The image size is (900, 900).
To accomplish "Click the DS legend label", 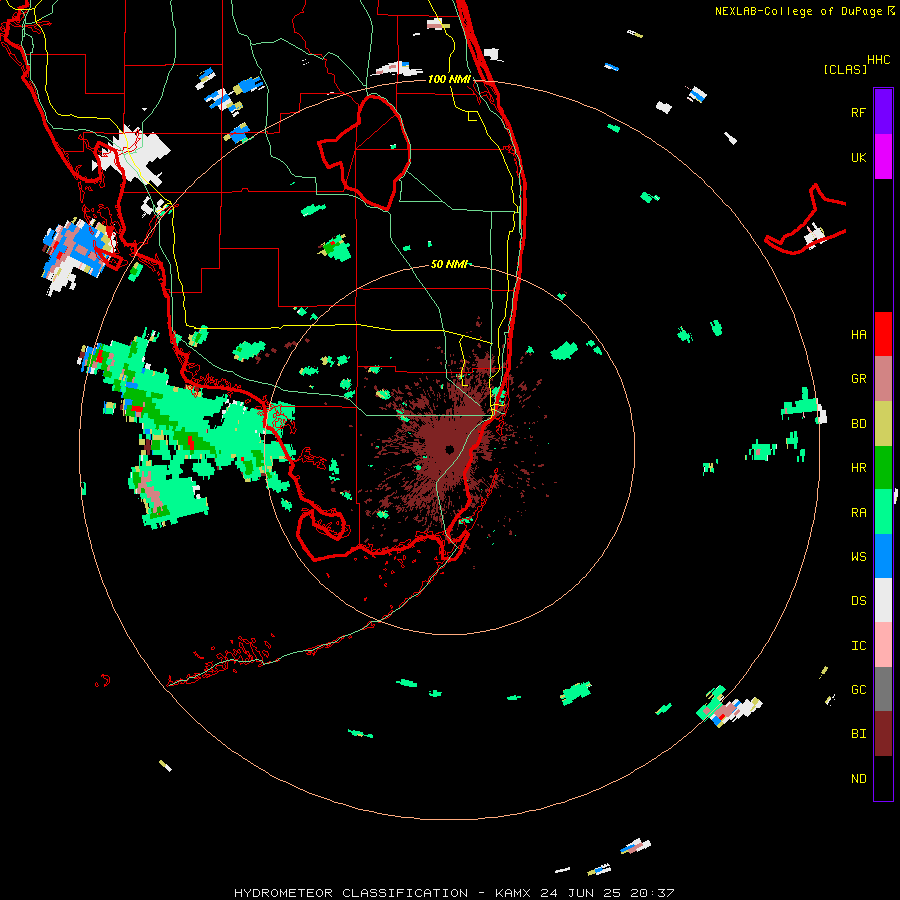I will [858, 601].
